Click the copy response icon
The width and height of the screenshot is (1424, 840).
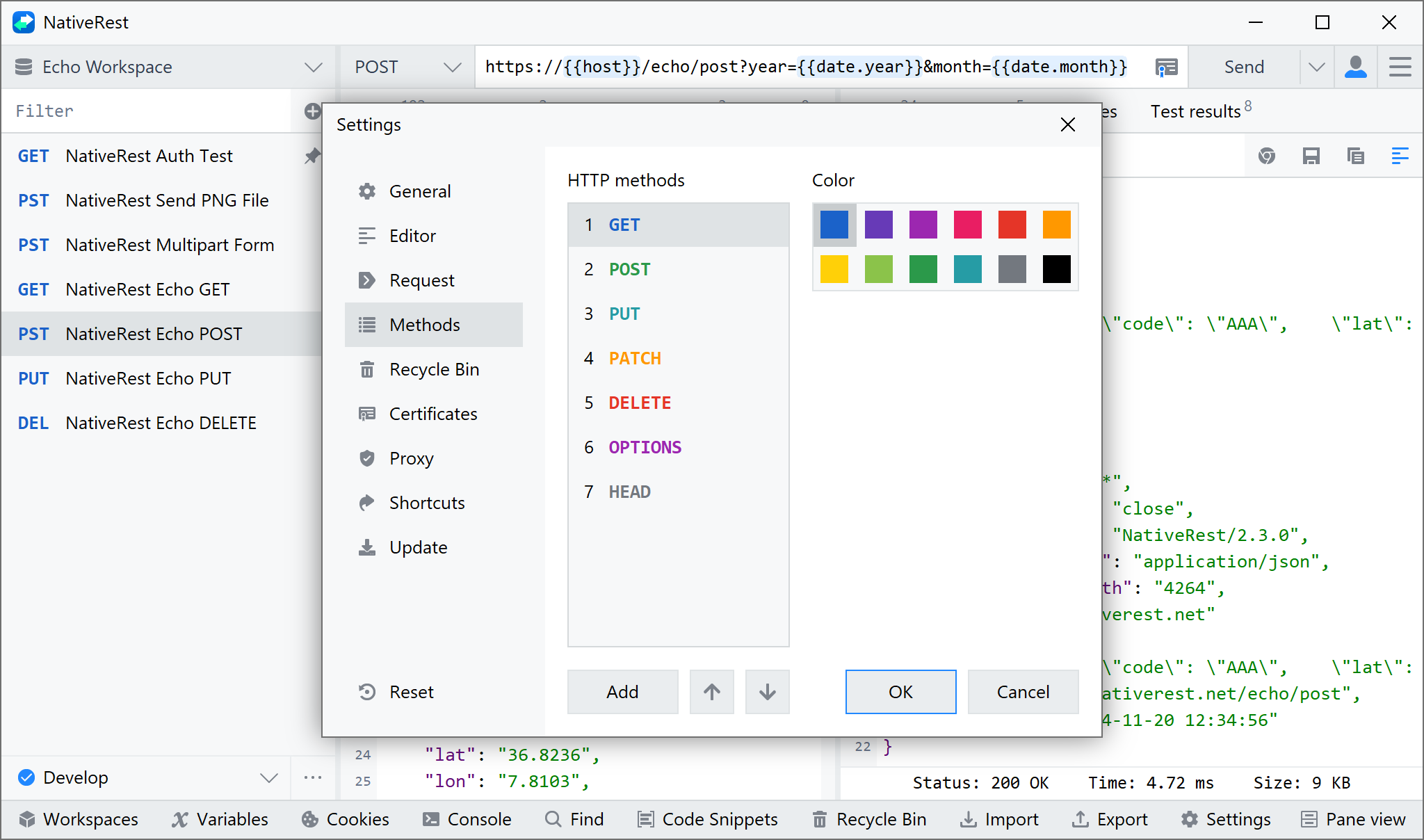(1355, 156)
